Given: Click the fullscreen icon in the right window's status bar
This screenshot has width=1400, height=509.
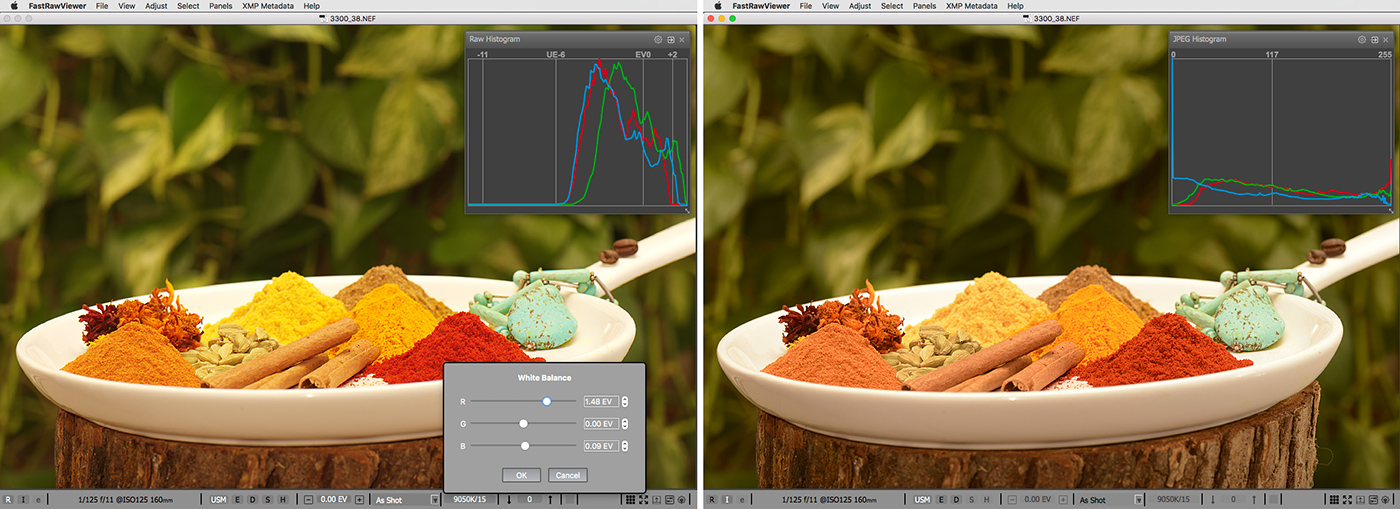Looking at the screenshot, I should [1349, 499].
